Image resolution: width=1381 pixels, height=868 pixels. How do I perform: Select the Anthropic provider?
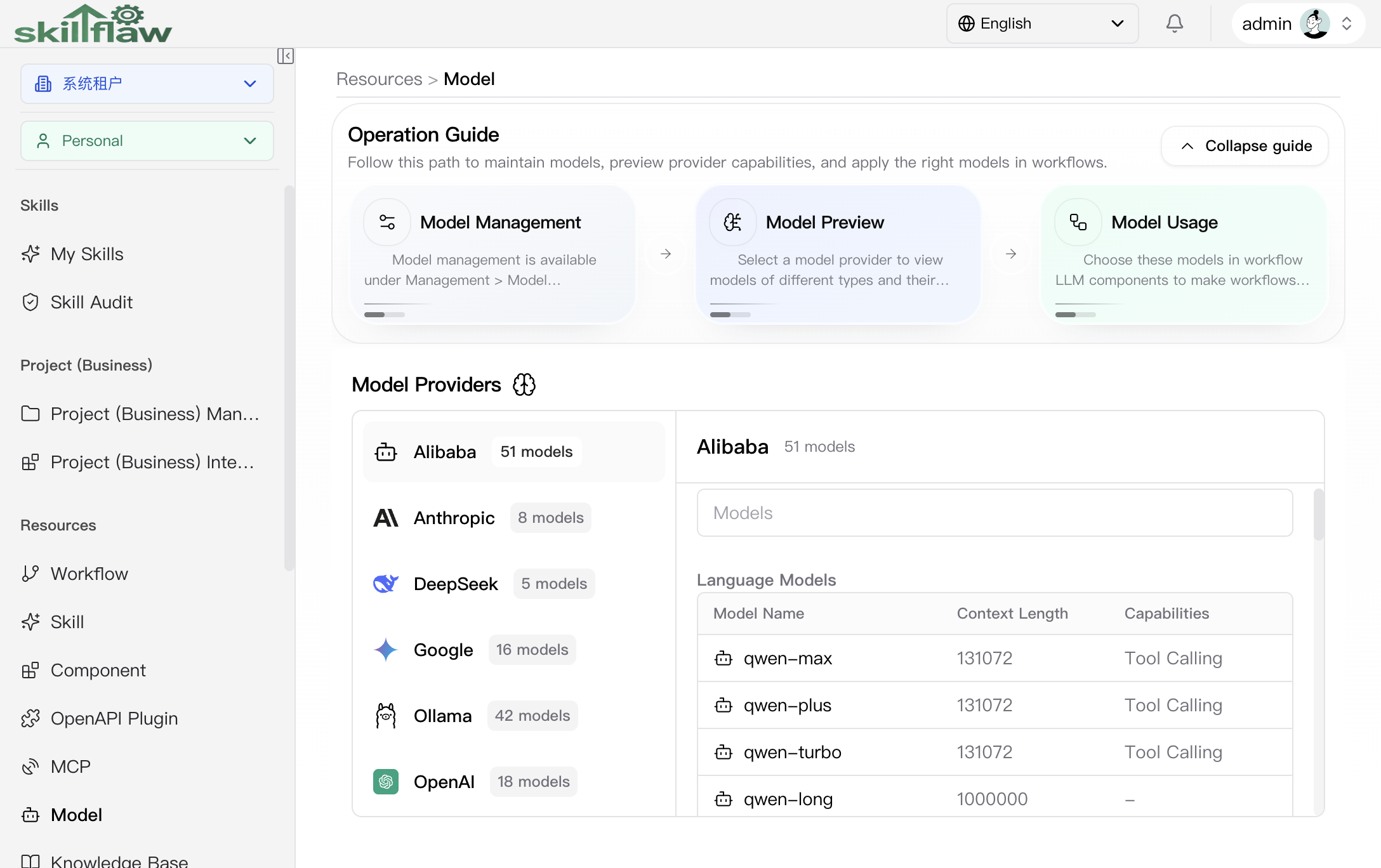coord(514,518)
